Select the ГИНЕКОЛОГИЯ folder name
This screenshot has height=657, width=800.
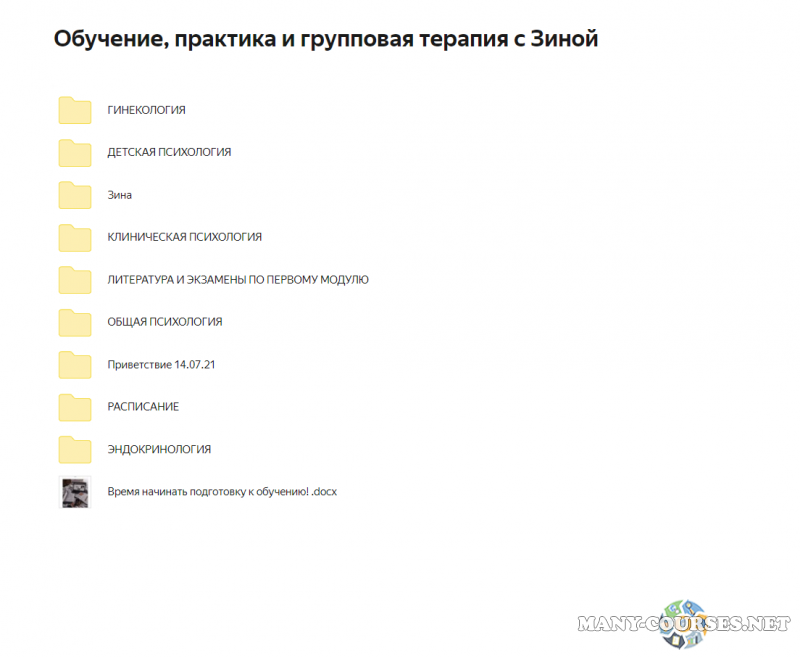tap(146, 110)
